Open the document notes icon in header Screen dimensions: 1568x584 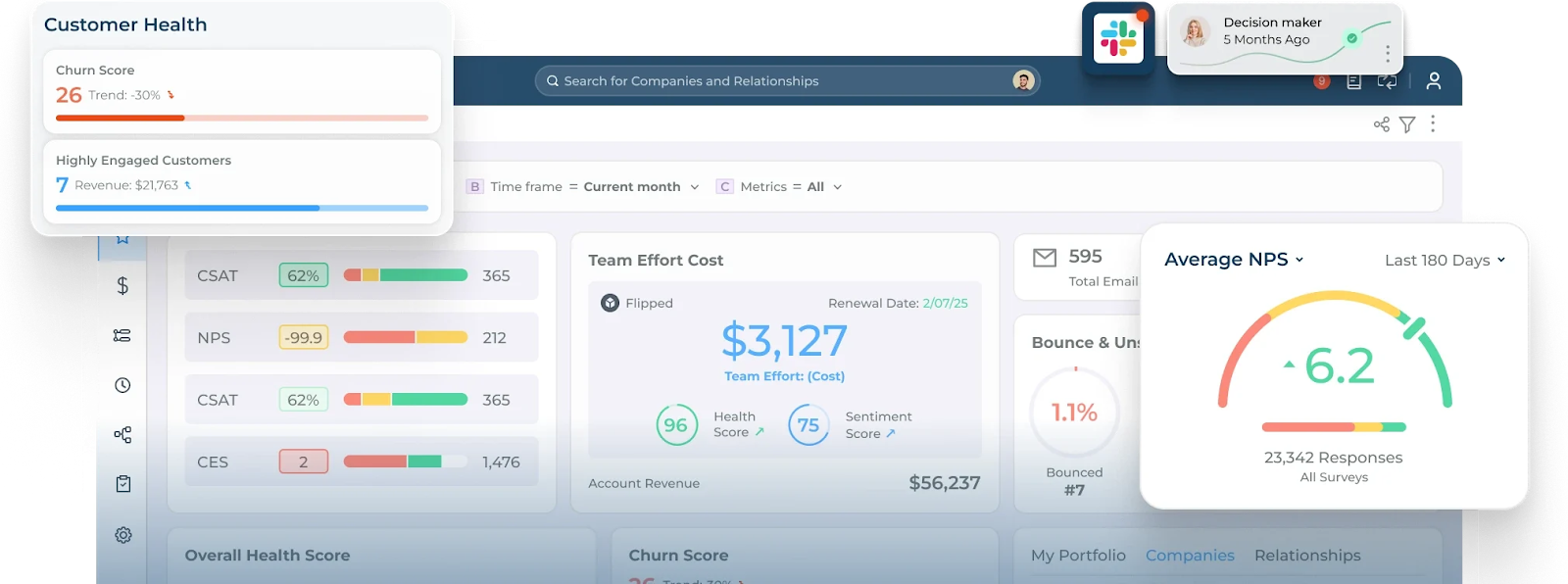[1353, 81]
